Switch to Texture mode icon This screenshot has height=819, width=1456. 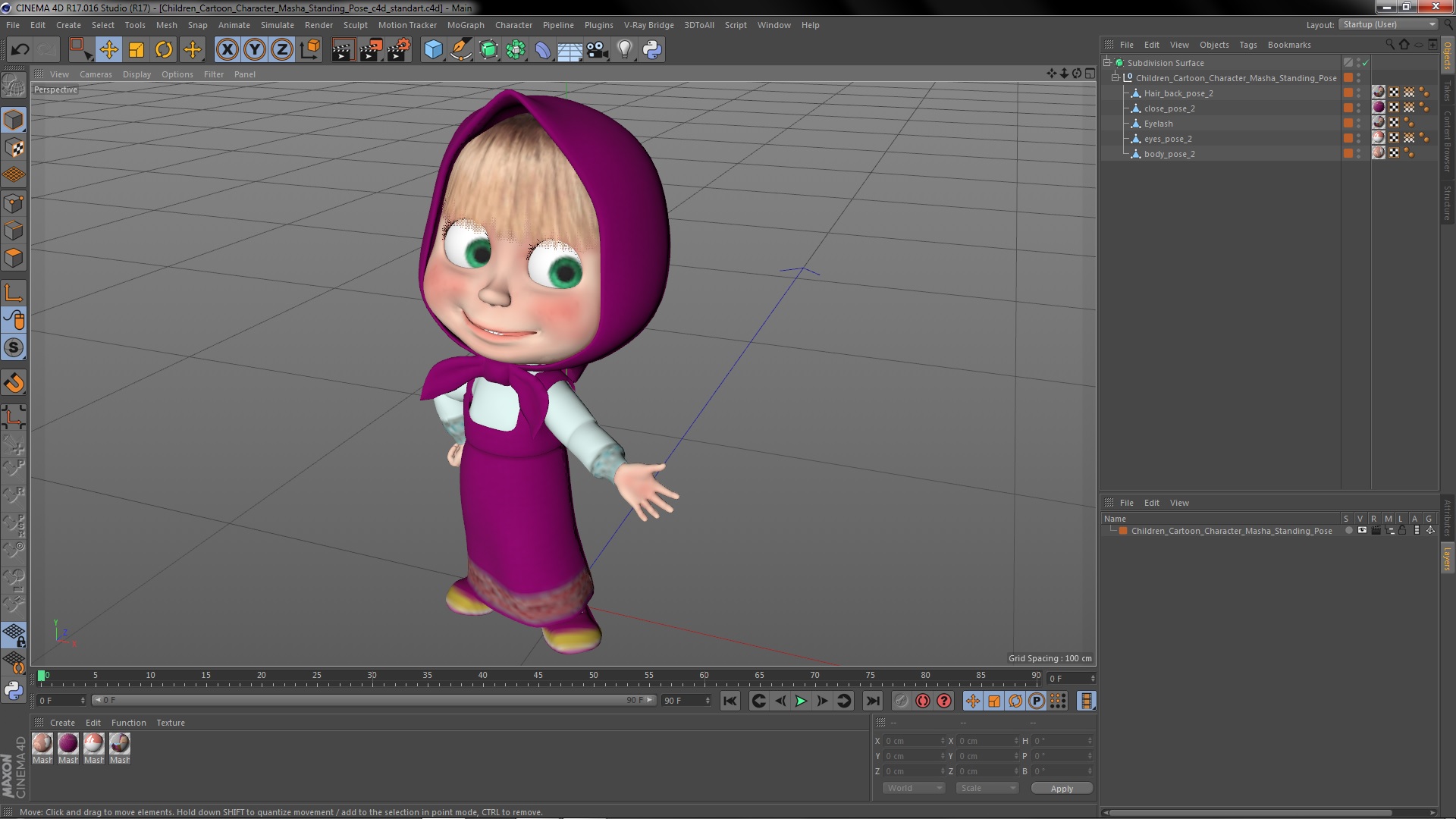tap(14, 148)
